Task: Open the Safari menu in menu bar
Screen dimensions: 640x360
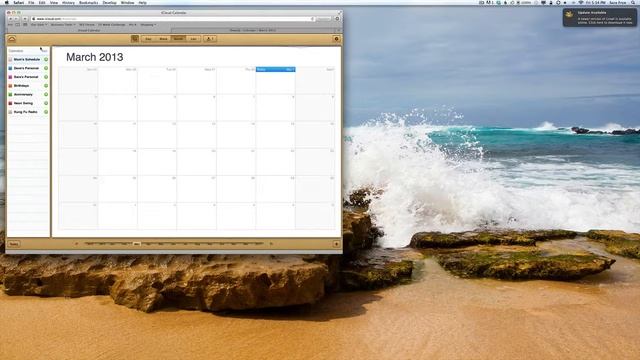Action: click(x=18, y=2)
